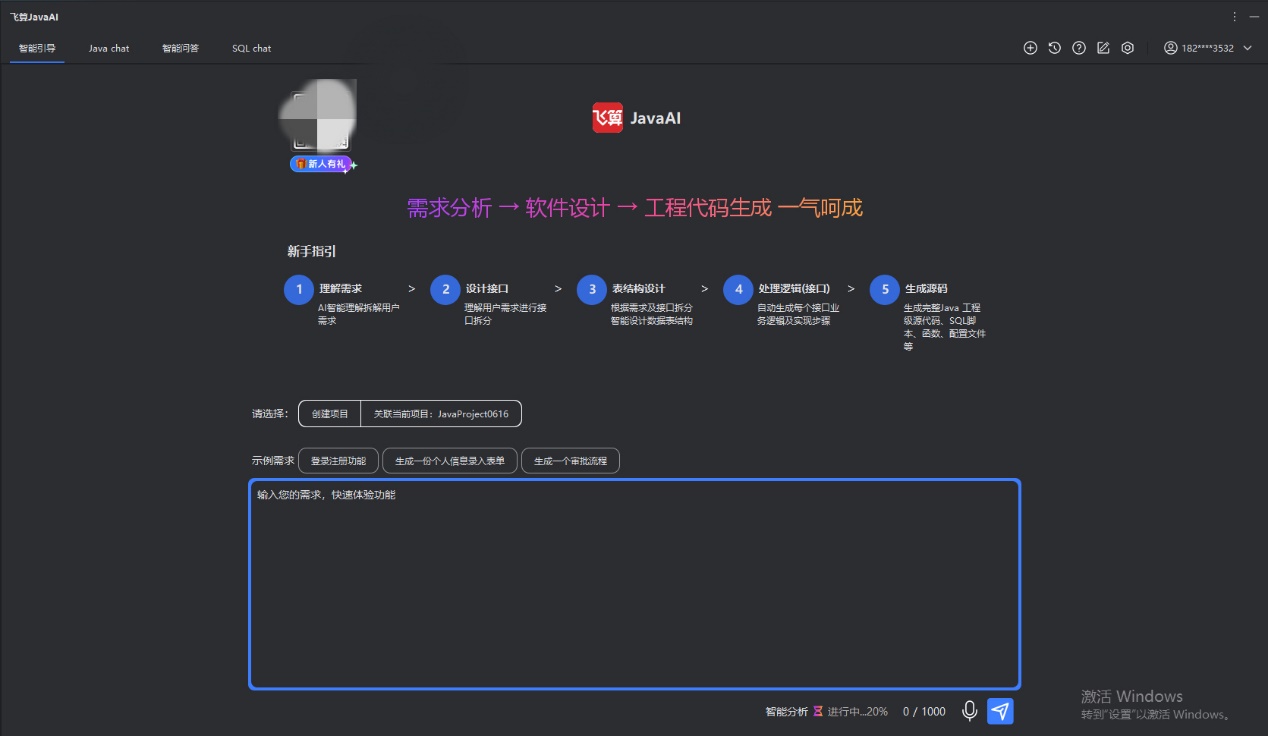Image resolution: width=1268 pixels, height=736 pixels.
Task: Open the SQL chat tab
Action: 251,48
